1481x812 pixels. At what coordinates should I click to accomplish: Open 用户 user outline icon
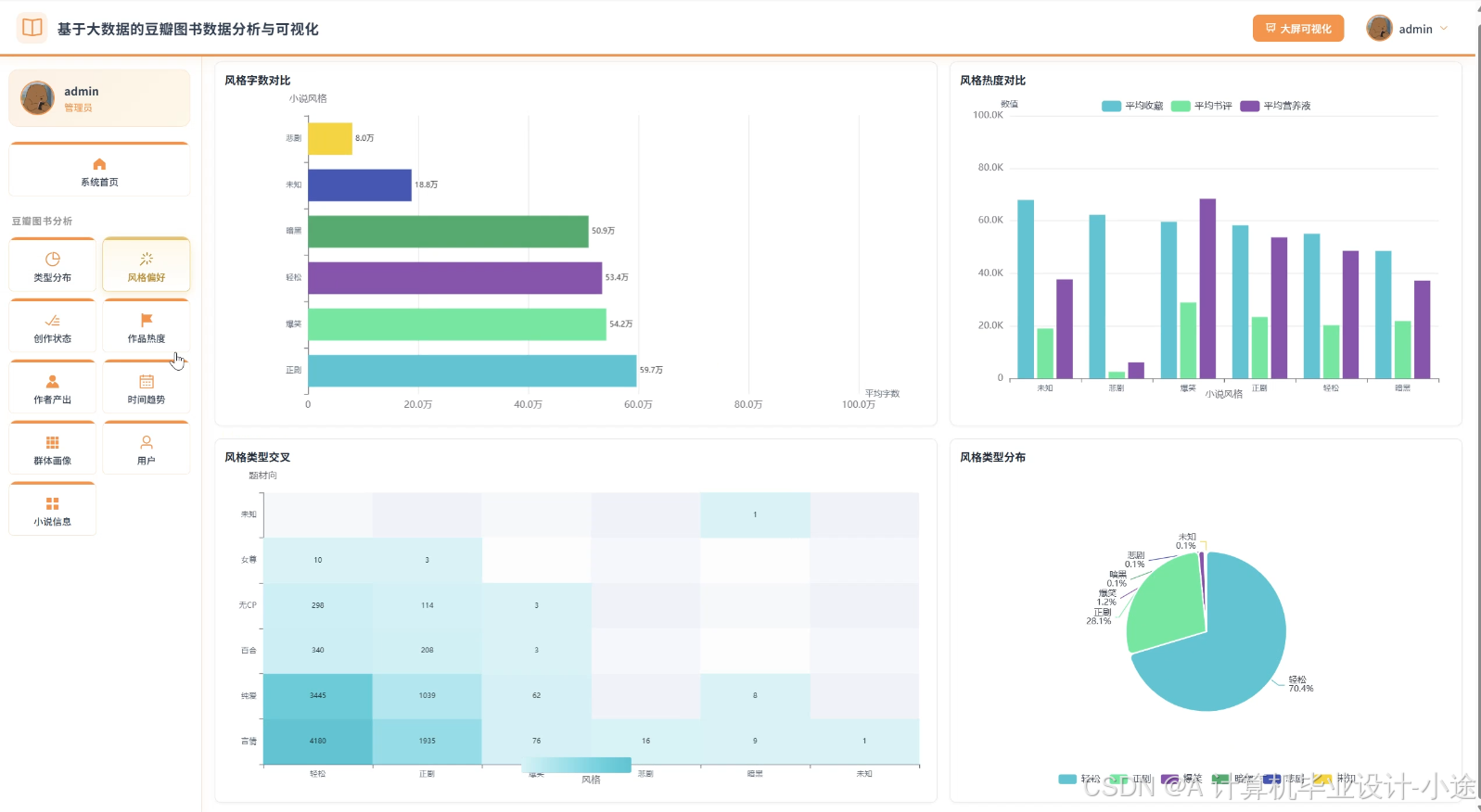pyautogui.click(x=147, y=442)
